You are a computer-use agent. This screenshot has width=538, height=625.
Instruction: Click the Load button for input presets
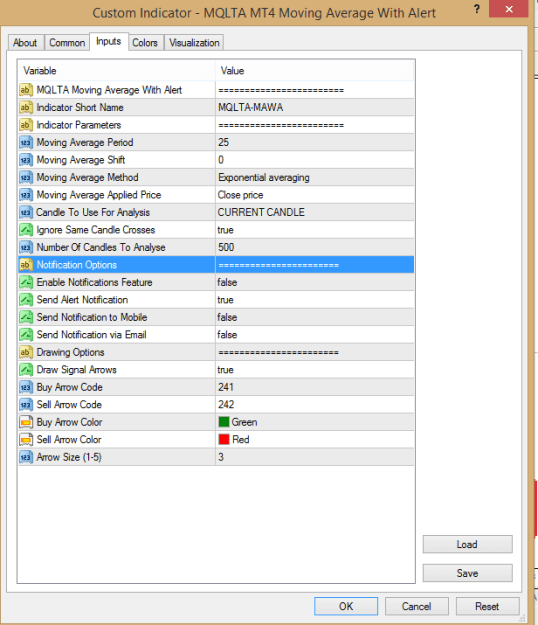(467, 544)
